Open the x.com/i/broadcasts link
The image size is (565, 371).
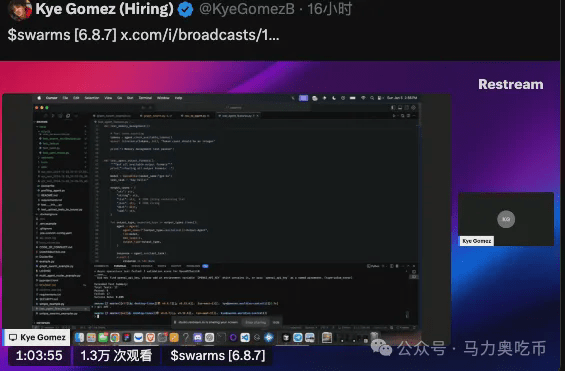coord(200,35)
